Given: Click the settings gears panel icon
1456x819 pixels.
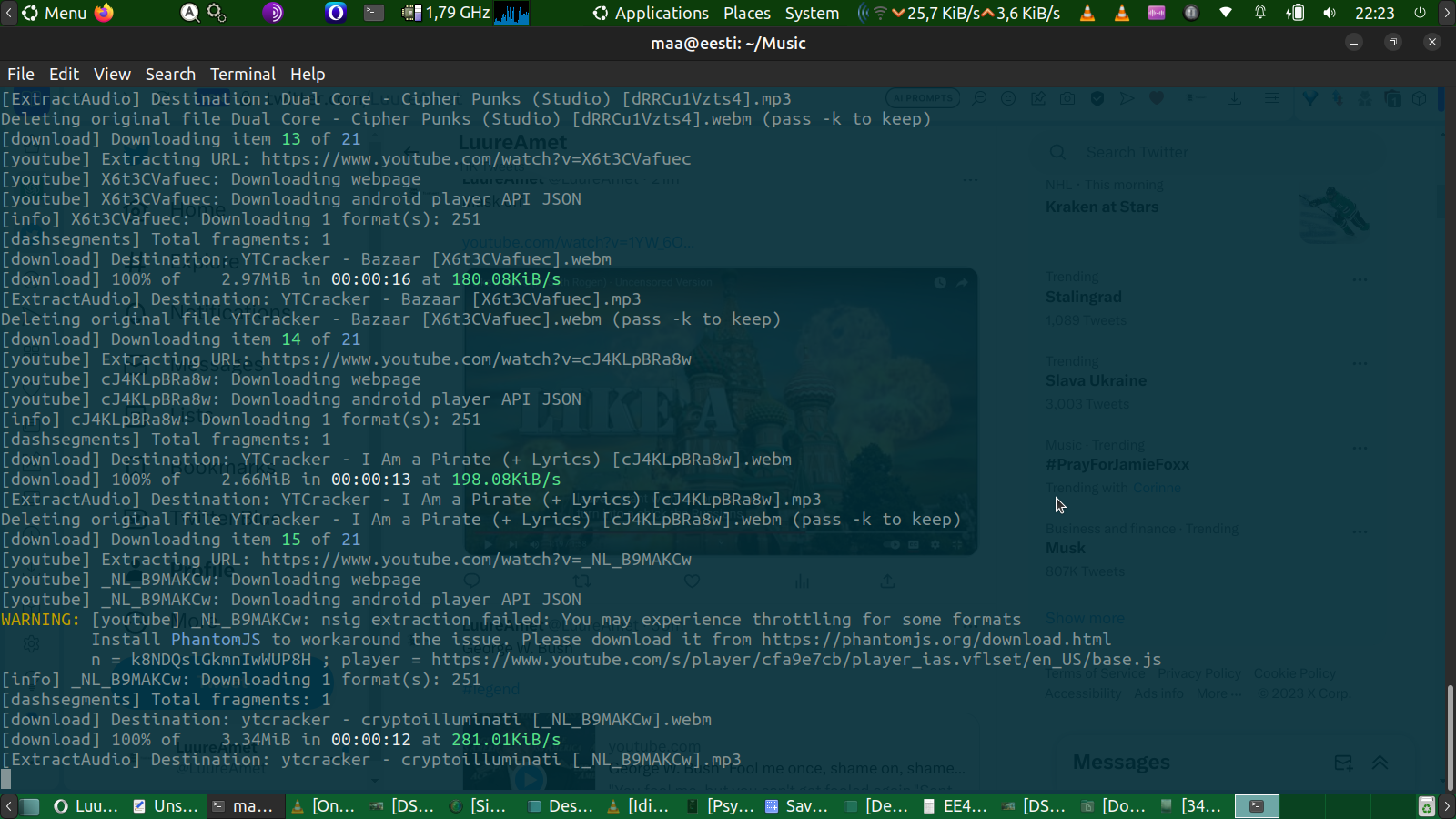Looking at the screenshot, I should pyautogui.click(x=217, y=13).
